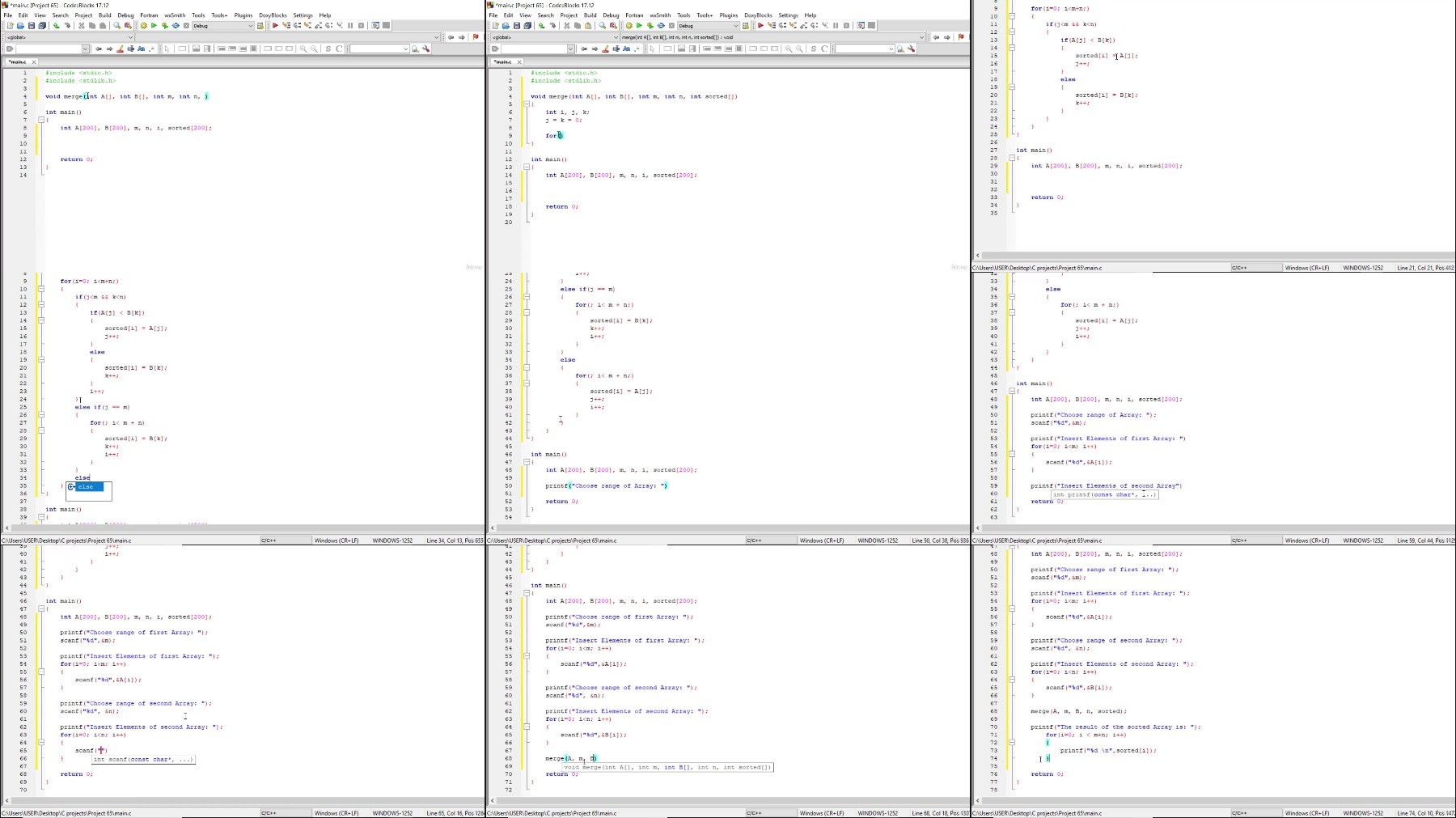Open Debug menu in middle window

pos(611,15)
